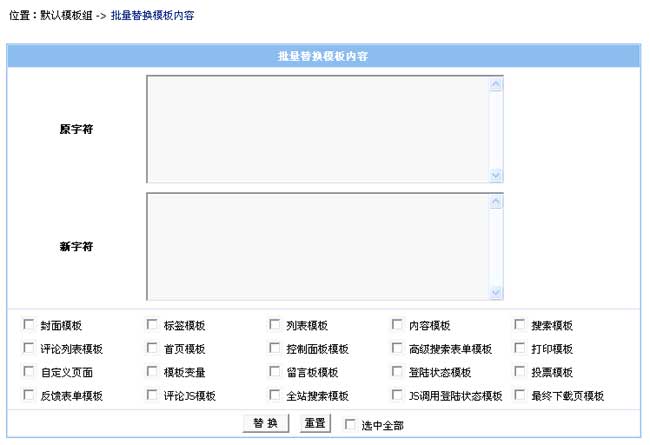650x445 pixels.
Task: Check the 封面模板 checkbox
Action: tap(28, 325)
